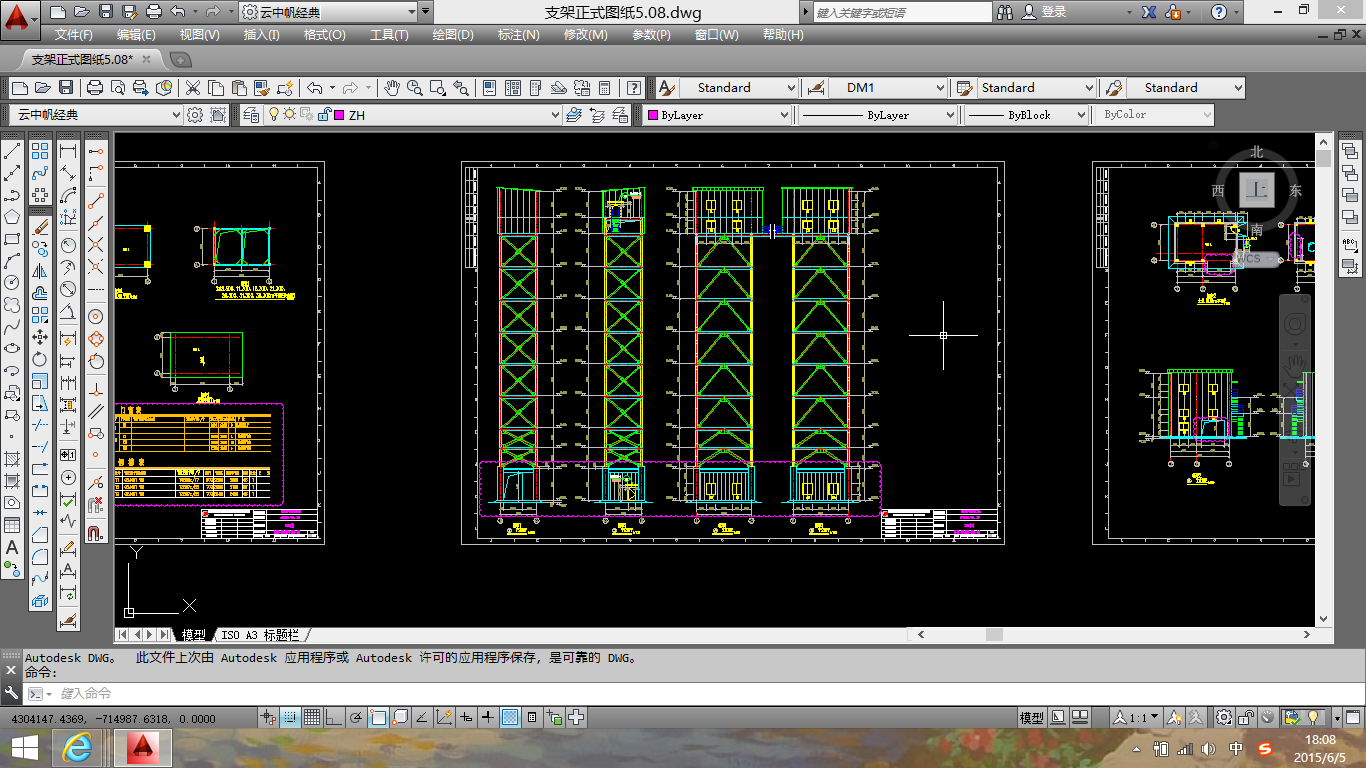Switch to the ISO A3 标题栏 layout tab
The width and height of the screenshot is (1366, 768).
[259, 635]
